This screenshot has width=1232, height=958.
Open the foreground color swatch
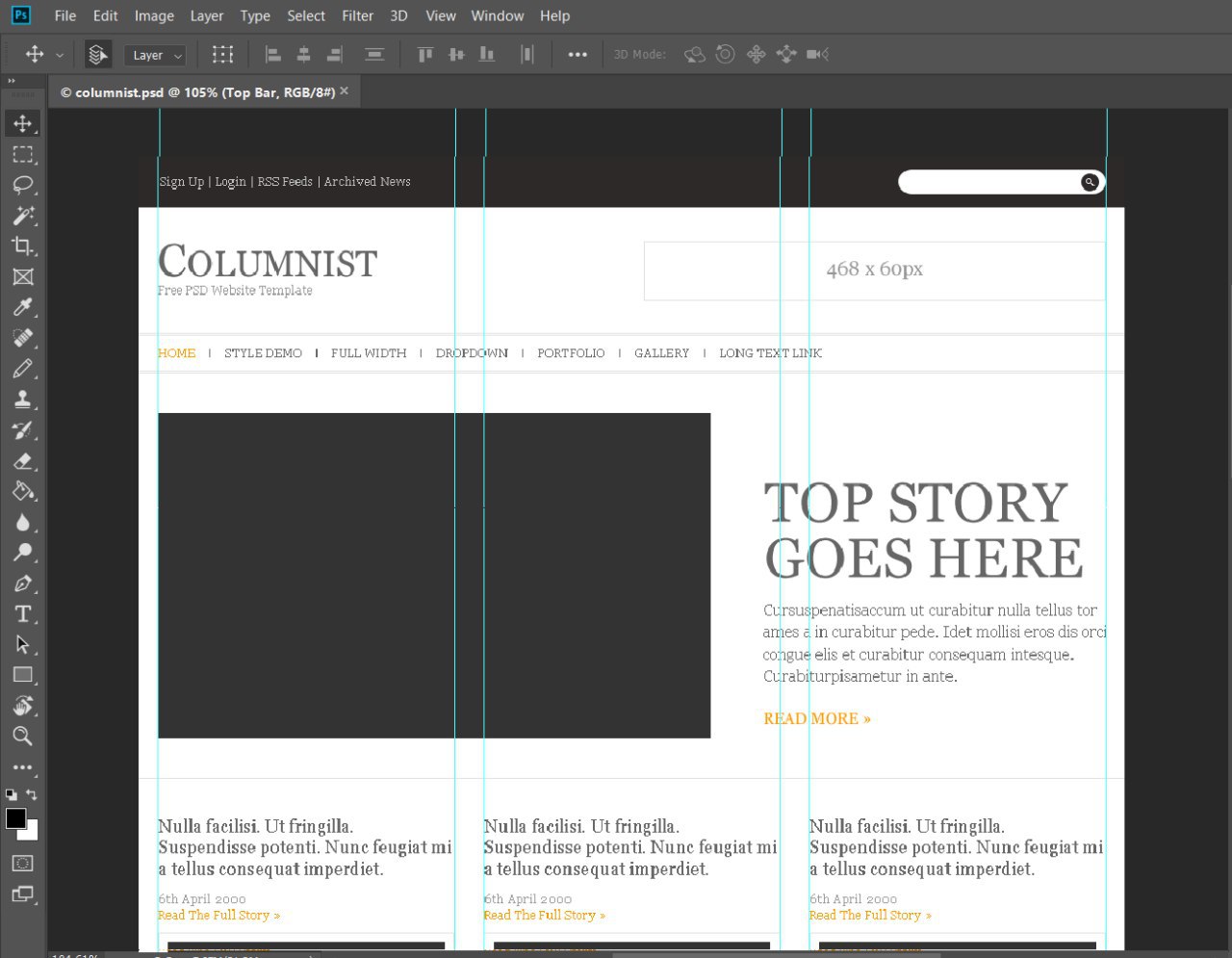click(x=15, y=818)
